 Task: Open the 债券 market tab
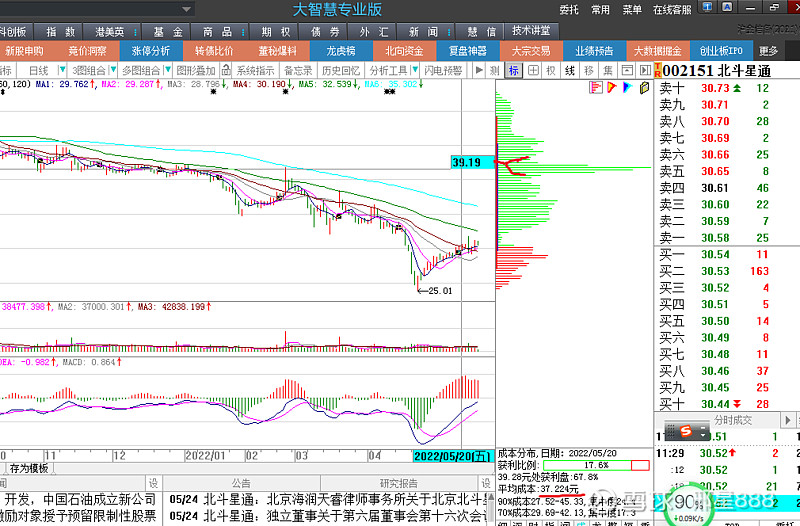tap(326, 32)
